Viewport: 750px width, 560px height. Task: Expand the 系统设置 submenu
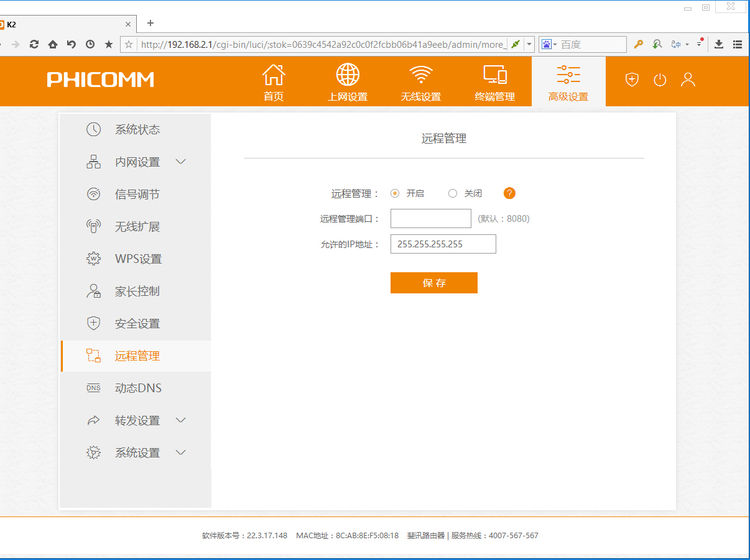click(x=181, y=452)
